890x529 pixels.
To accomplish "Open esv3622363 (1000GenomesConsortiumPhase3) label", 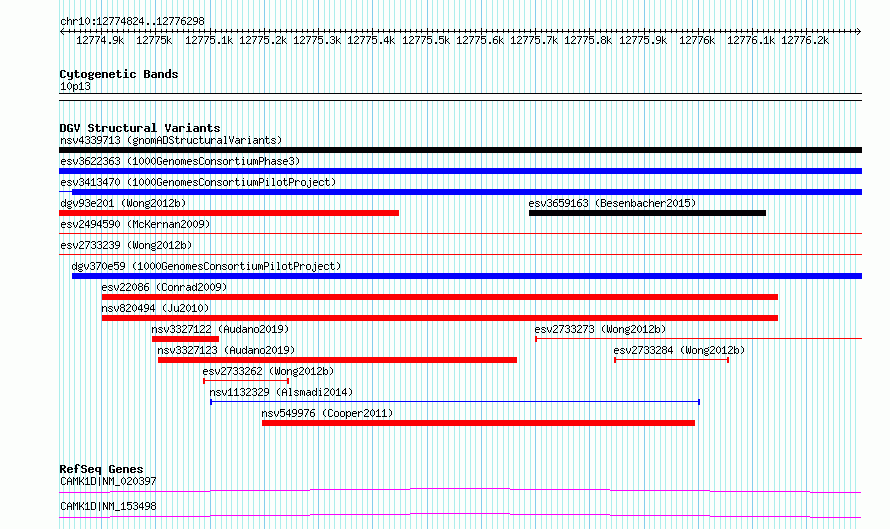I will (x=180, y=161).
